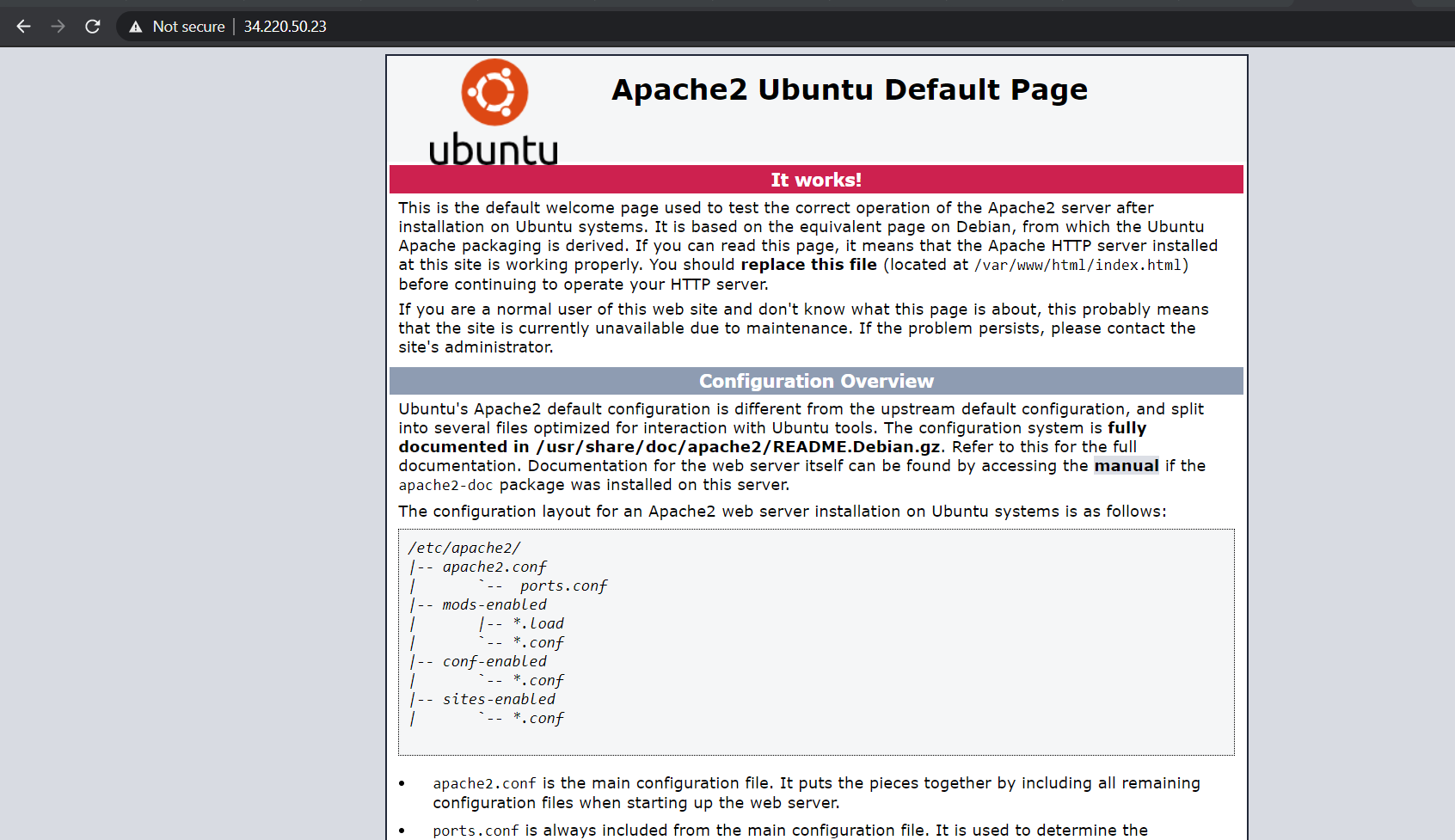Image resolution: width=1455 pixels, height=840 pixels.
Task: Click ports.conf in the config tree
Action: pos(563,586)
